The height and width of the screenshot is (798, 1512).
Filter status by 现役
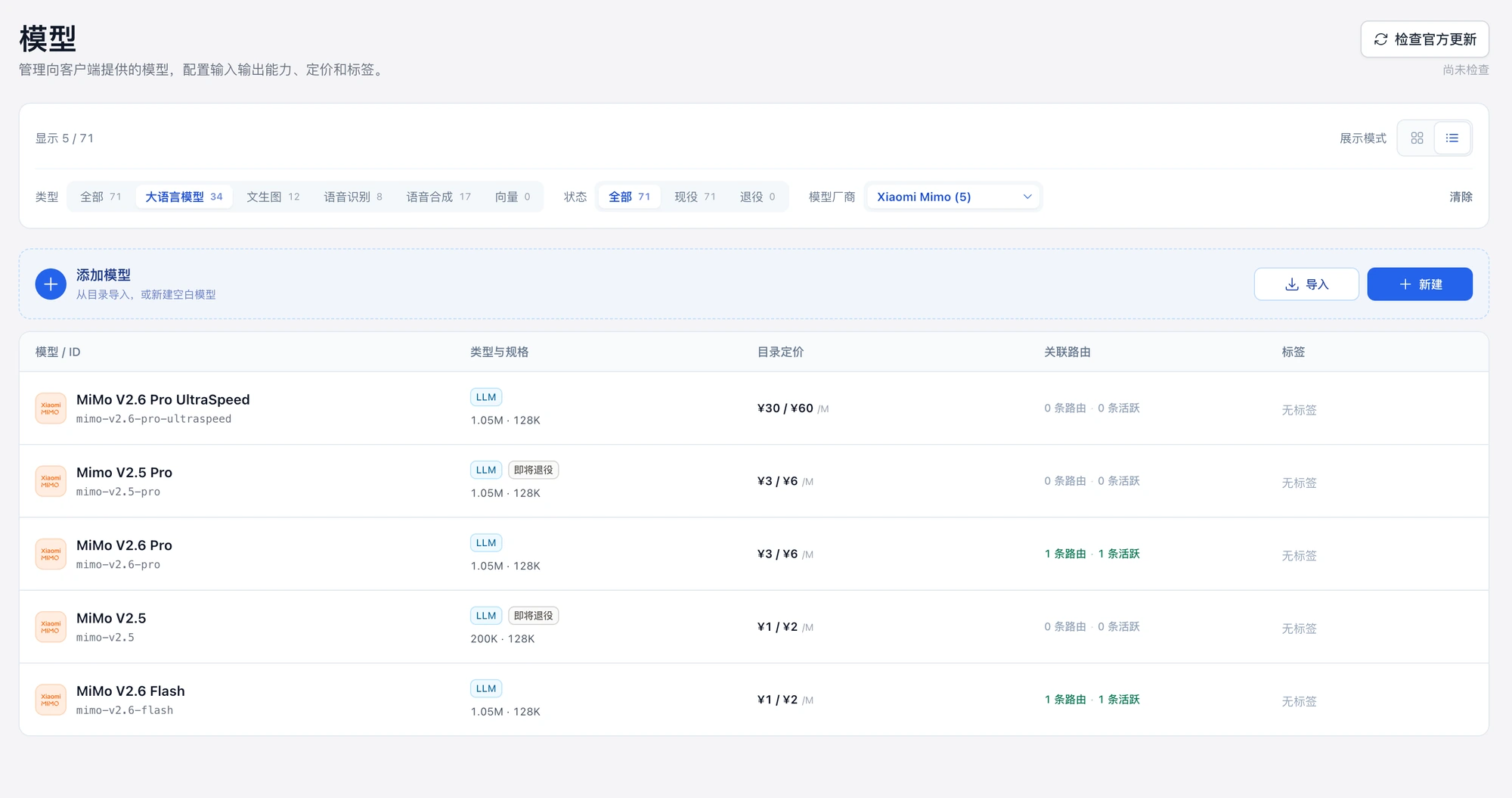pyautogui.click(x=695, y=197)
